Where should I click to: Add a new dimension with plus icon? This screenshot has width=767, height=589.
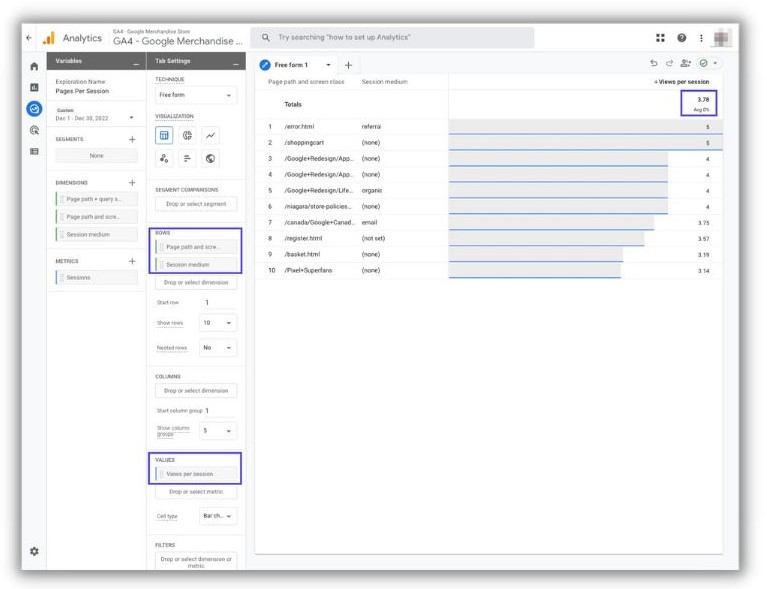point(132,182)
